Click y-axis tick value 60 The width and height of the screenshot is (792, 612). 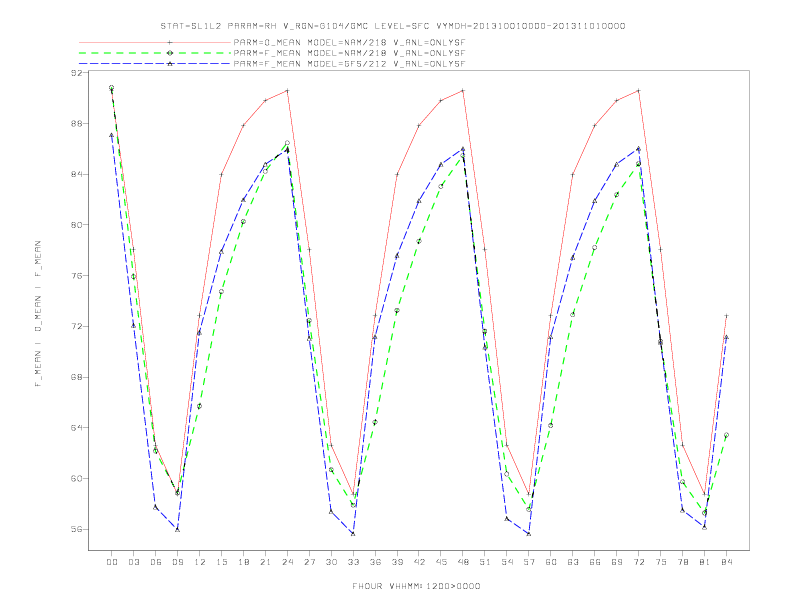pos(76,479)
